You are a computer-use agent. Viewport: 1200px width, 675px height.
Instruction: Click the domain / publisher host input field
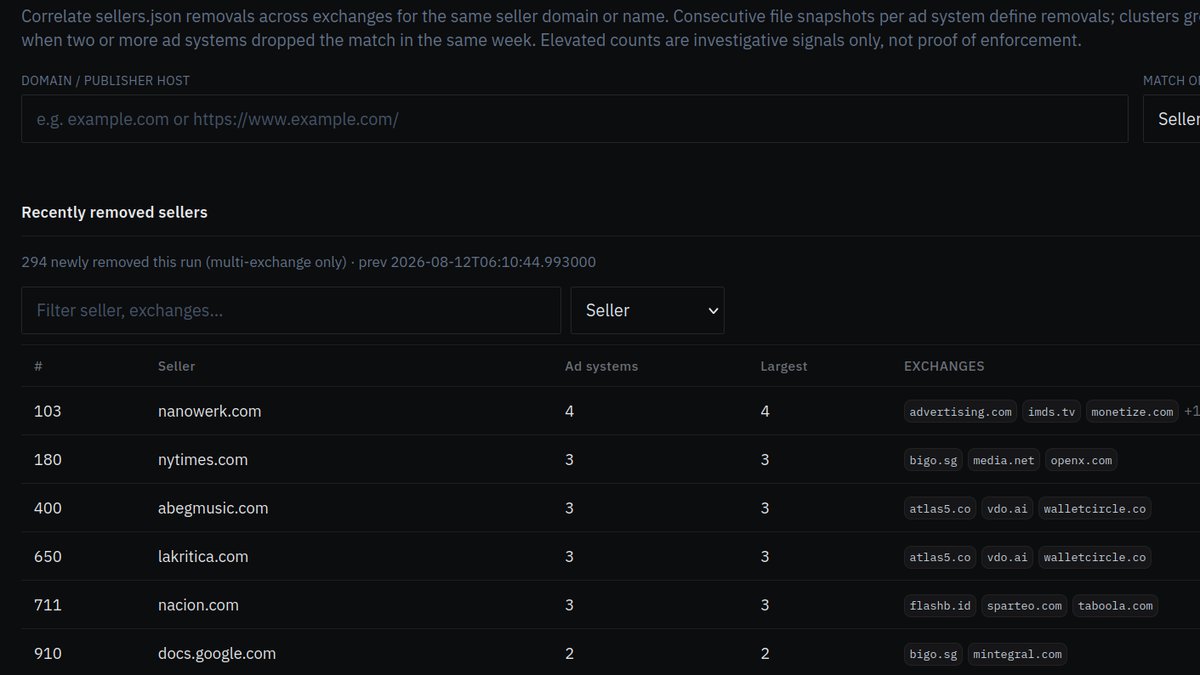[x=575, y=119]
